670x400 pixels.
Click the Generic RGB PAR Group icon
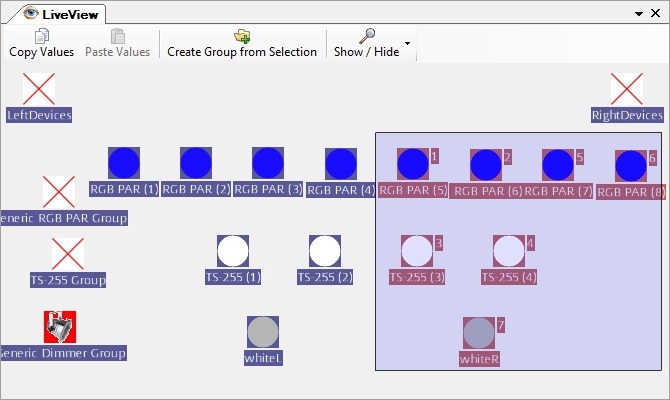59,192
